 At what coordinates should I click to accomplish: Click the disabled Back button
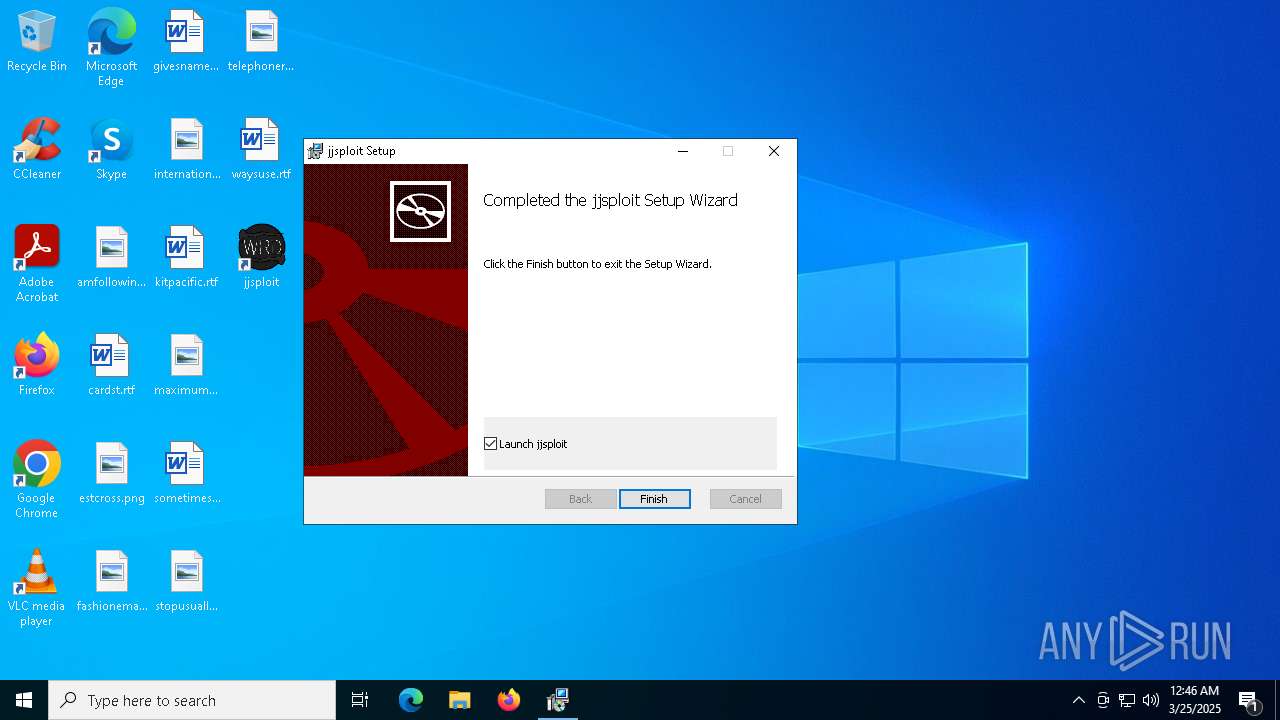(581, 499)
